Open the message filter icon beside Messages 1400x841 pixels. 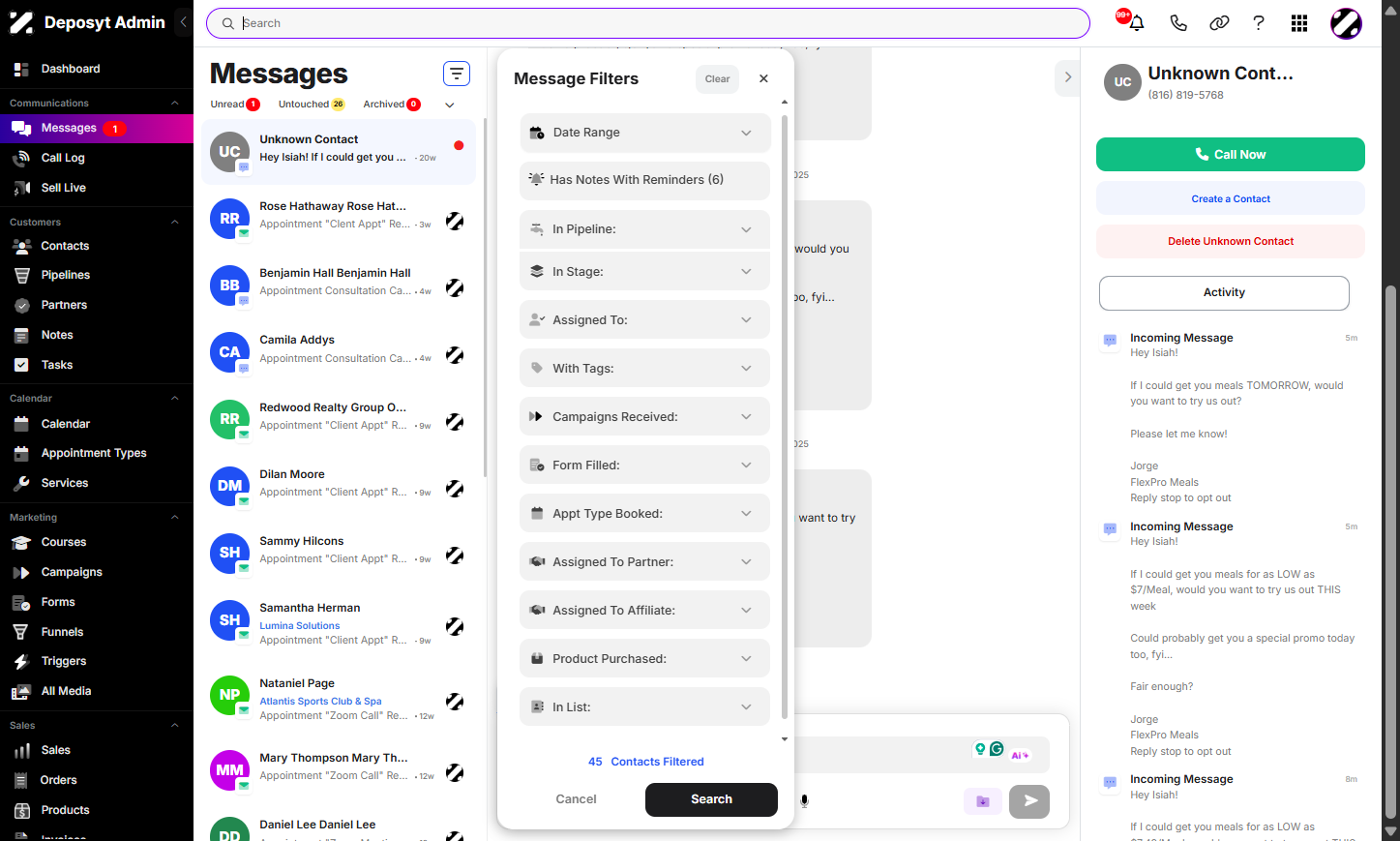(457, 74)
